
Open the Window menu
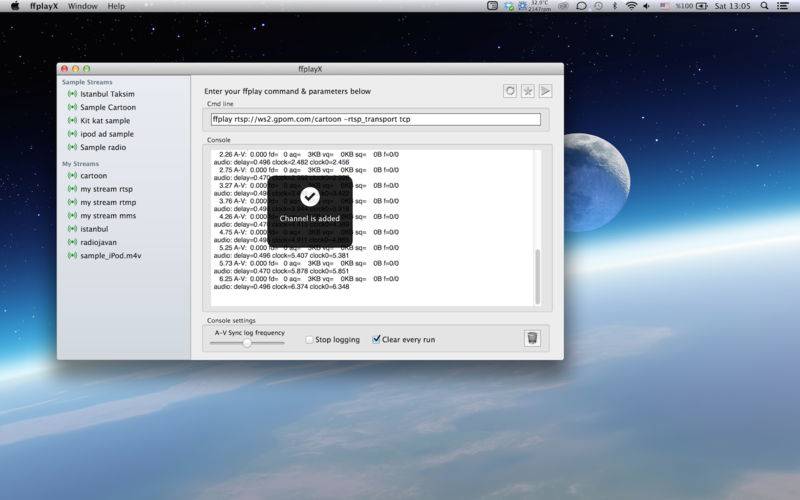[83, 6]
